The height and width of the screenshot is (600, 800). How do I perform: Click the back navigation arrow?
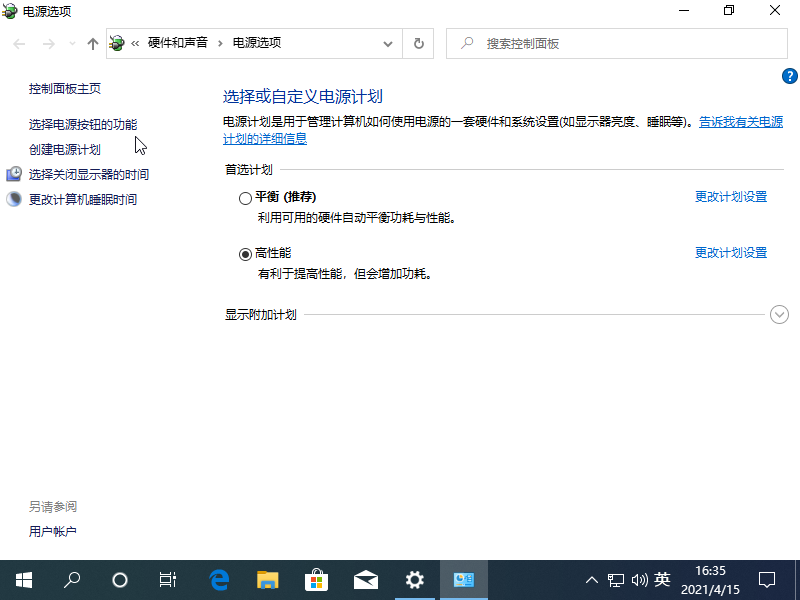click(x=17, y=43)
